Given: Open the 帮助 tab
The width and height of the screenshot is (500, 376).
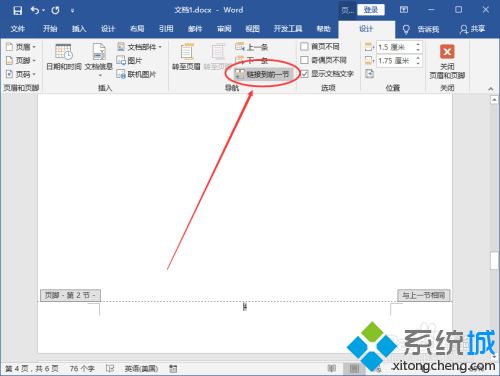Looking at the screenshot, I should click(x=323, y=29).
